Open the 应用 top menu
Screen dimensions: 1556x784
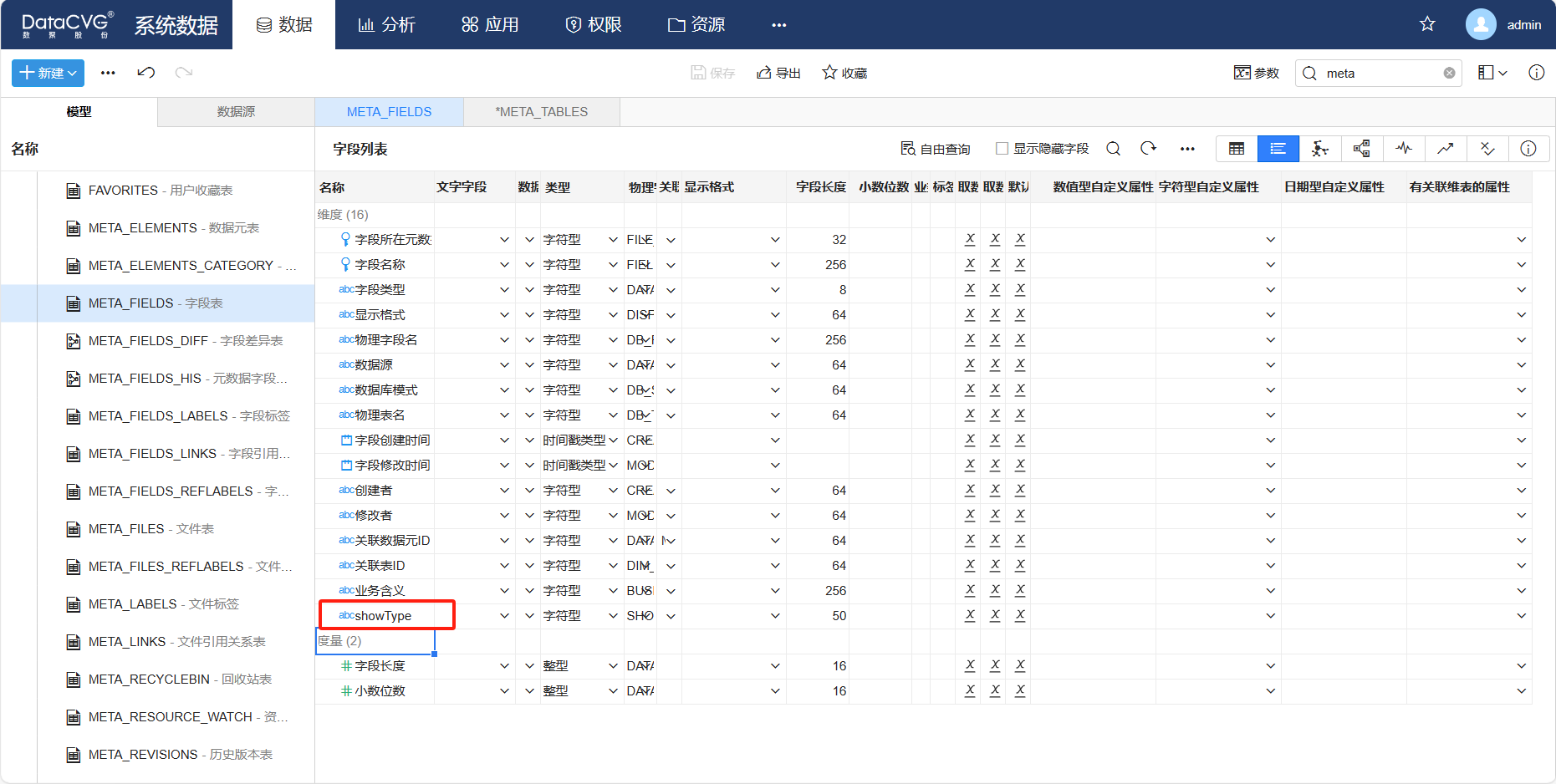point(490,25)
